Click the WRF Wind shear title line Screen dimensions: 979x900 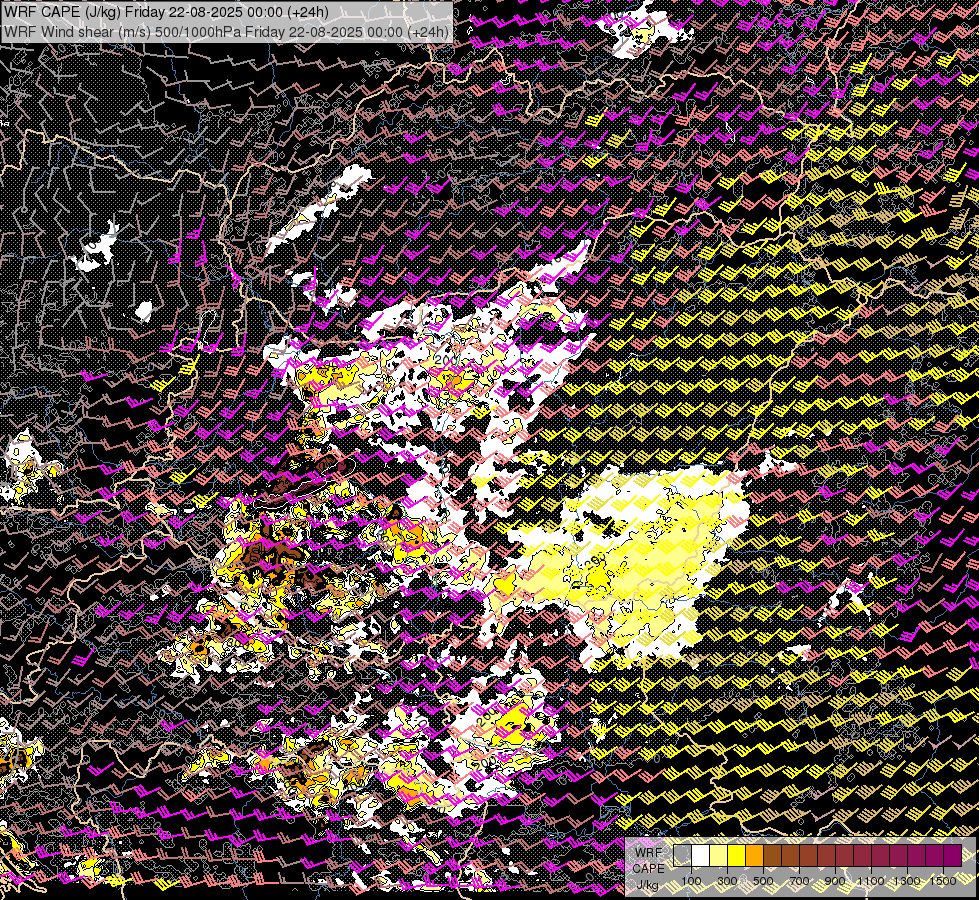coord(225,31)
